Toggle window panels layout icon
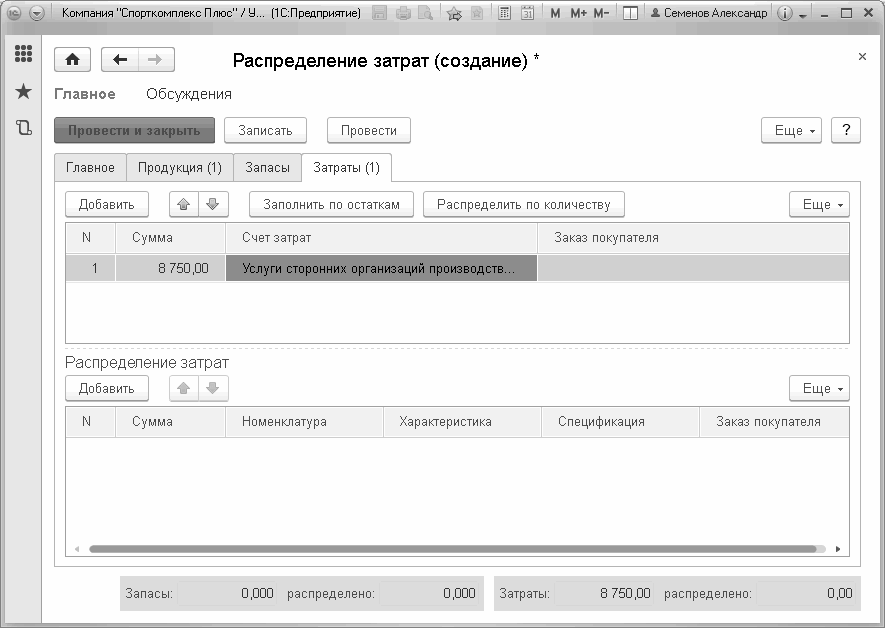The image size is (885, 628). [630, 13]
